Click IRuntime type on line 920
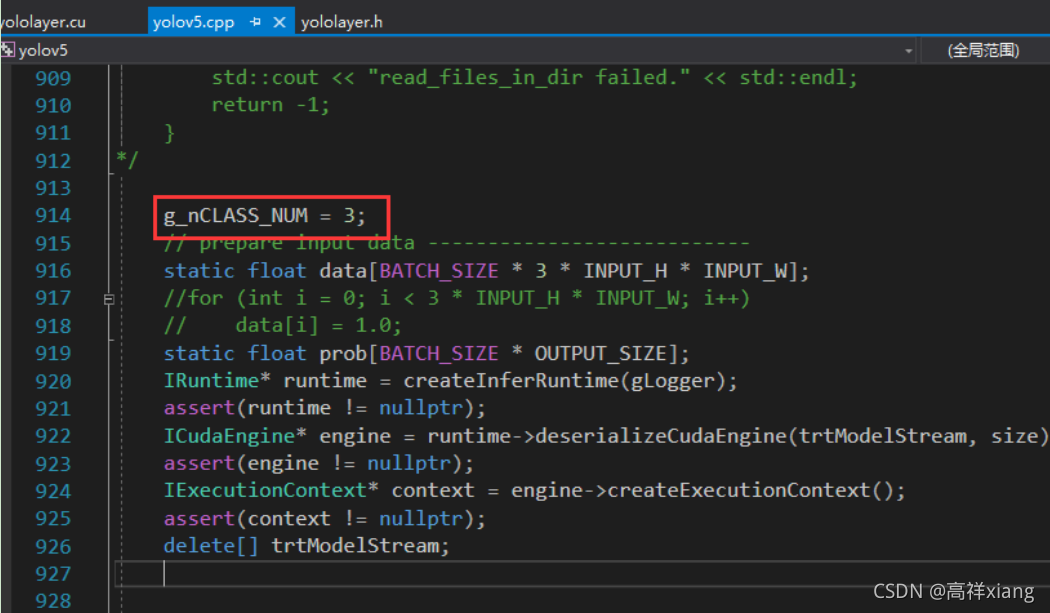The image size is (1050, 613). point(211,381)
